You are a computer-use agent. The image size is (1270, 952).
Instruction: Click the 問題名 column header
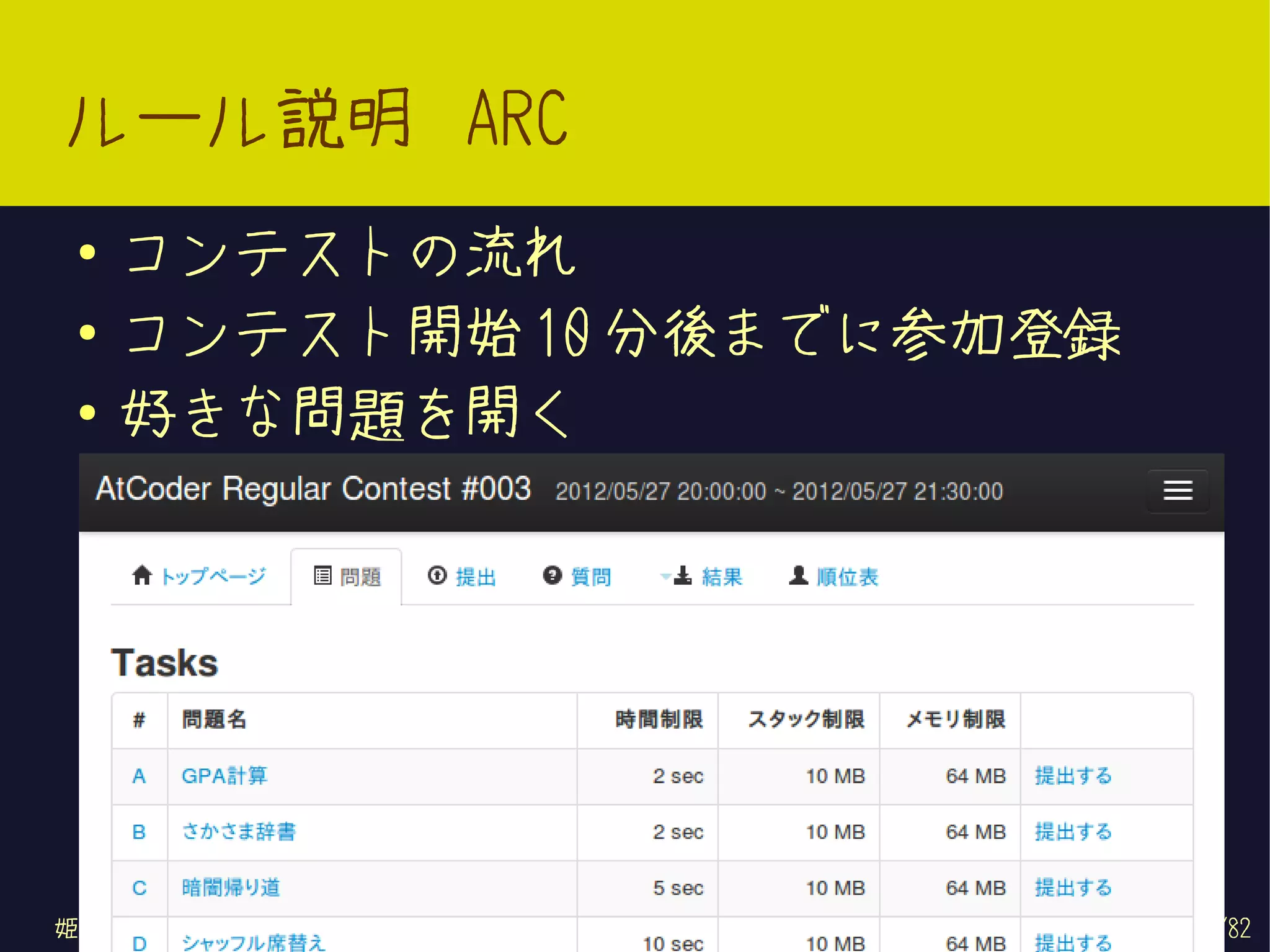pos(215,719)
